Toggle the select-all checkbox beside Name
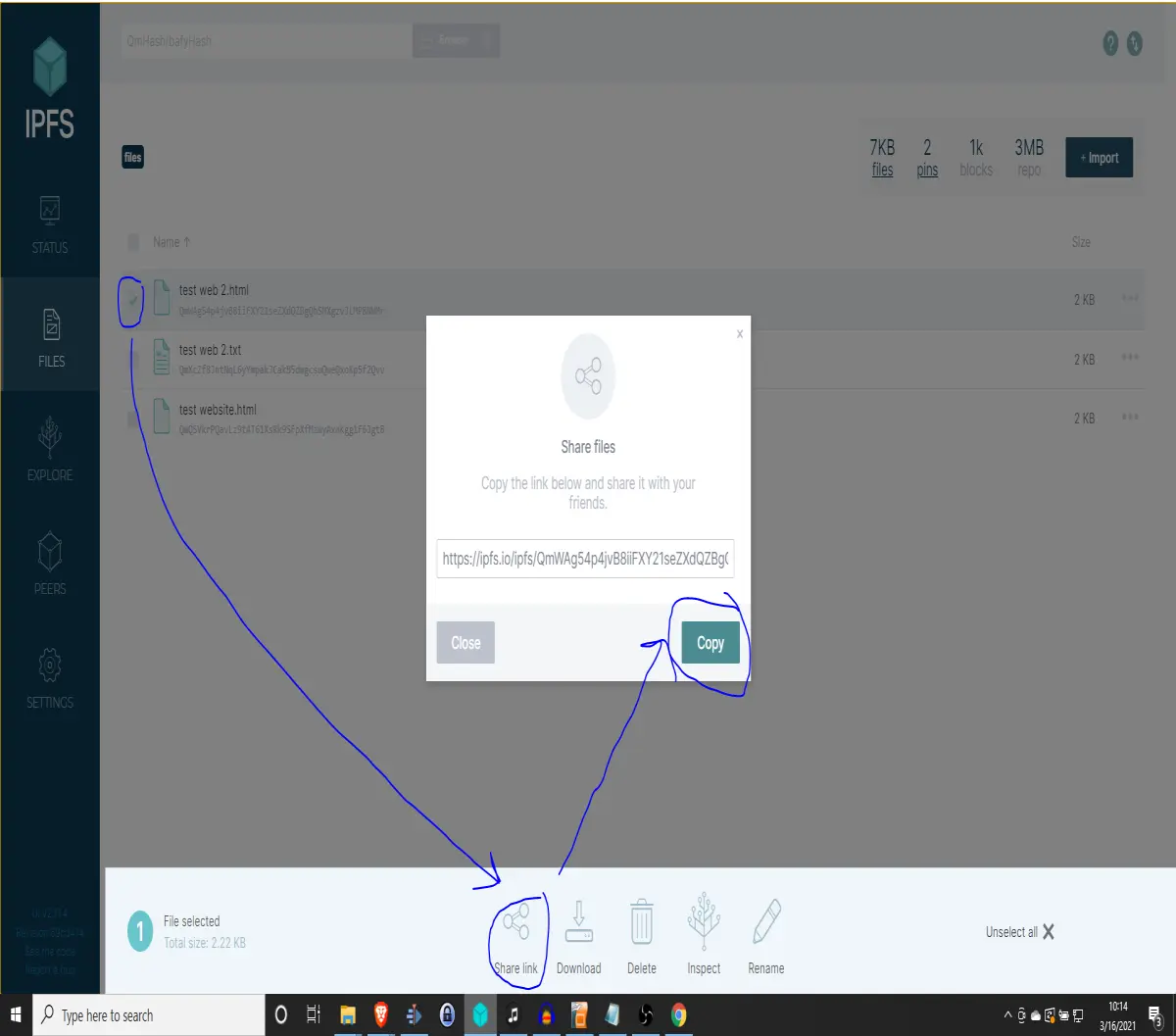 click(x=133, y=242)
